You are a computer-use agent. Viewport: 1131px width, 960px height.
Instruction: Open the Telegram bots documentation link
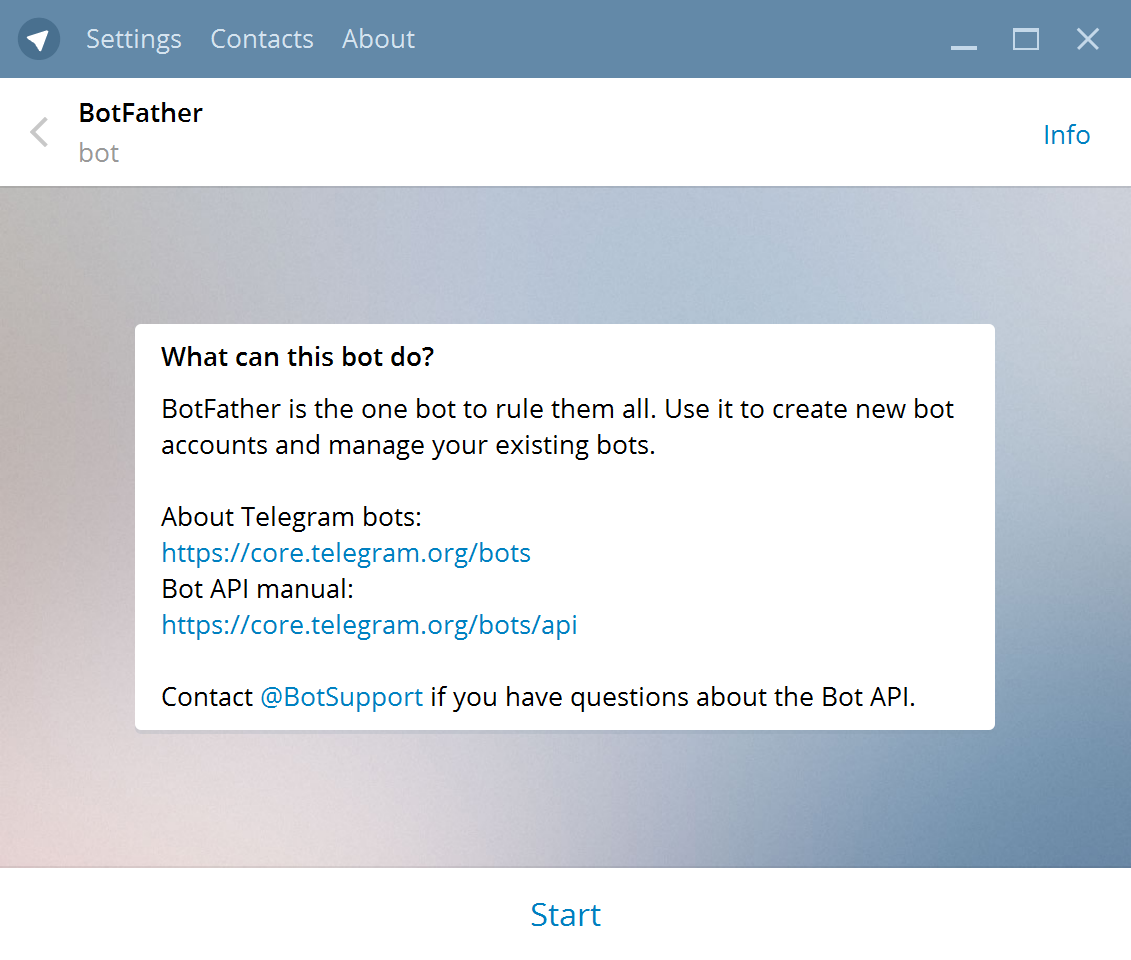345,552
